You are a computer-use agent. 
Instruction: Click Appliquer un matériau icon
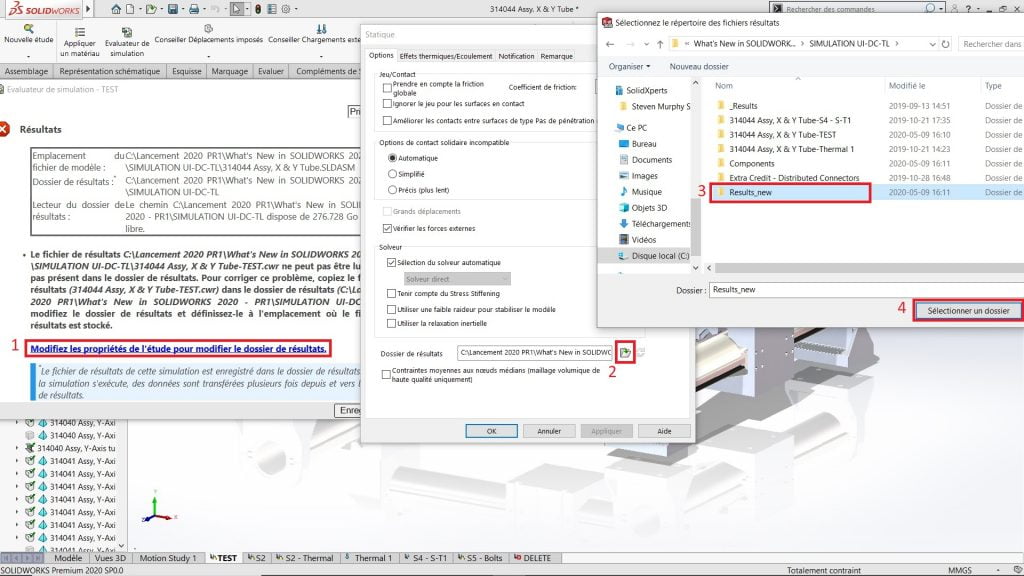pos(80,32)
